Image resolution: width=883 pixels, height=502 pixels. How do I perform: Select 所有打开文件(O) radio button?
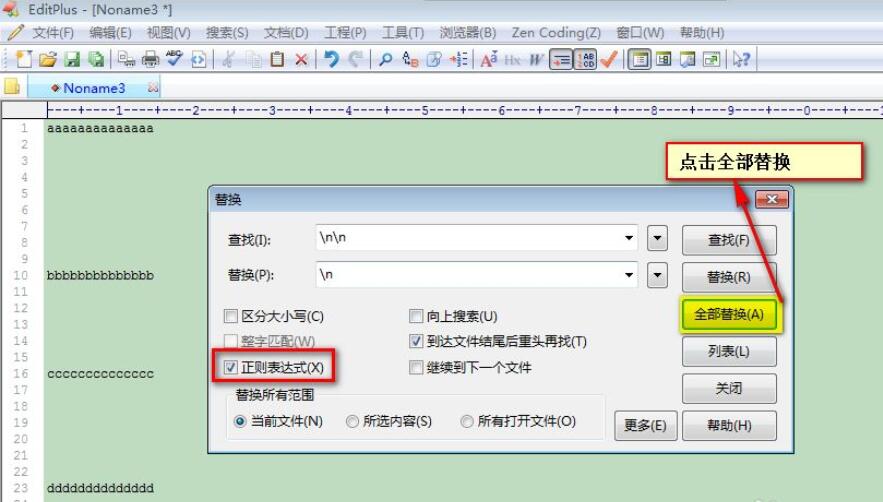point(467,421)
